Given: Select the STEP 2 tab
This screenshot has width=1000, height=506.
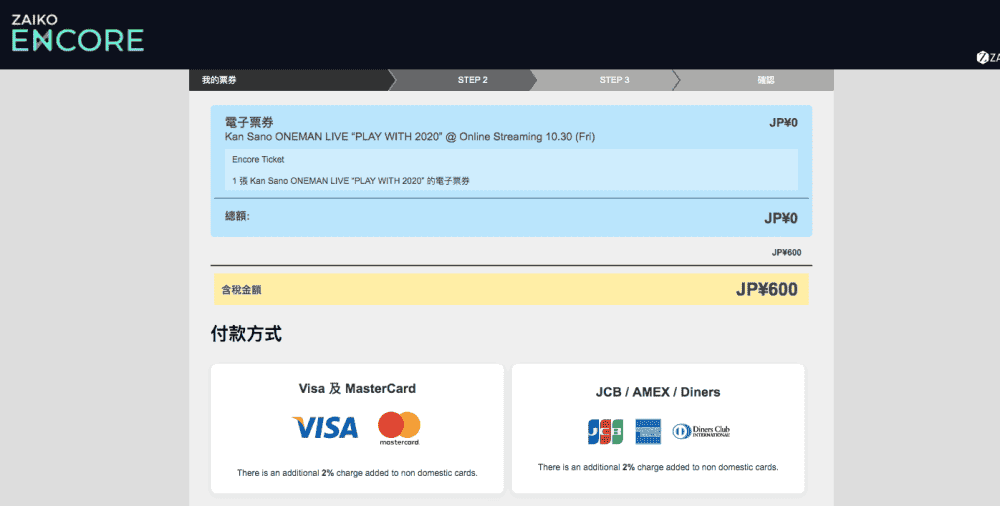Looking at the screenshot, I should (464, 80).
